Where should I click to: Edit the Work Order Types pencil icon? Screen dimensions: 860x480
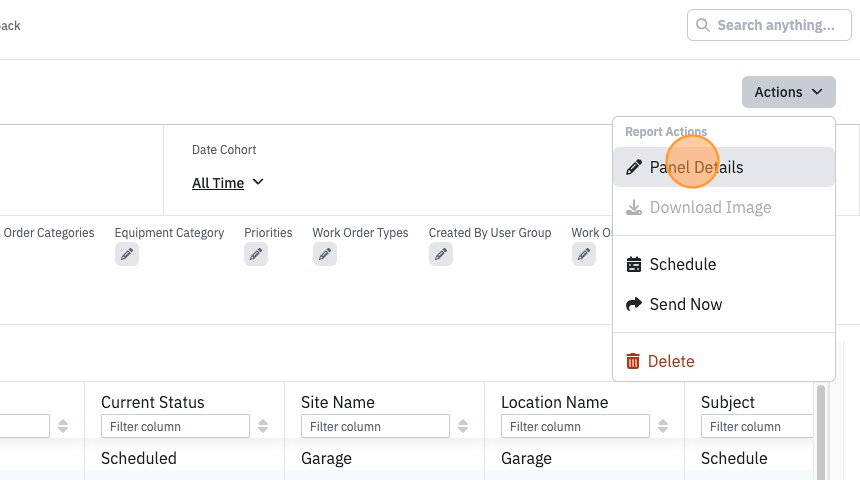pos(325,255)
